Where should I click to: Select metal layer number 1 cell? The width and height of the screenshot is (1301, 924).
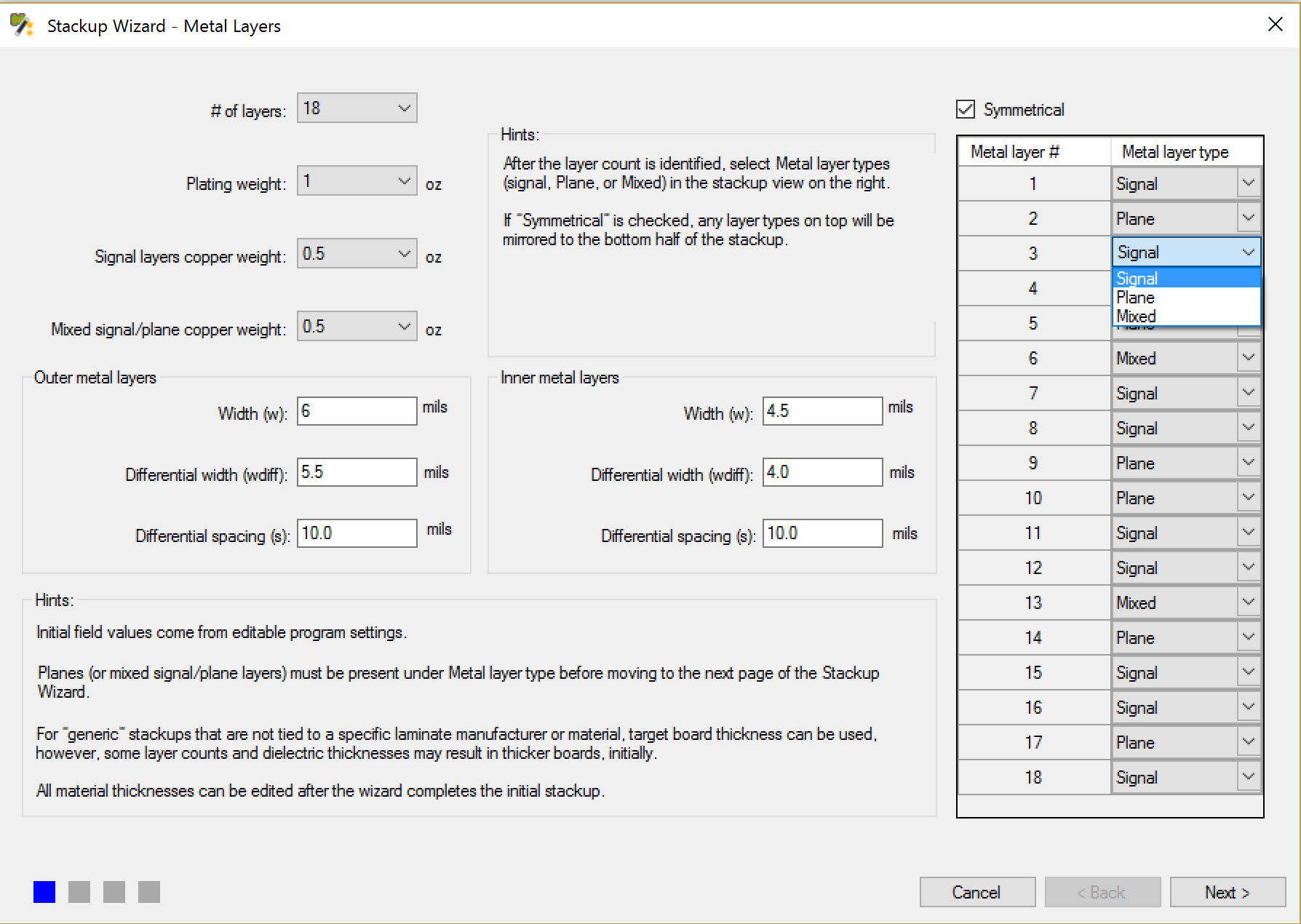[1034, 183]
